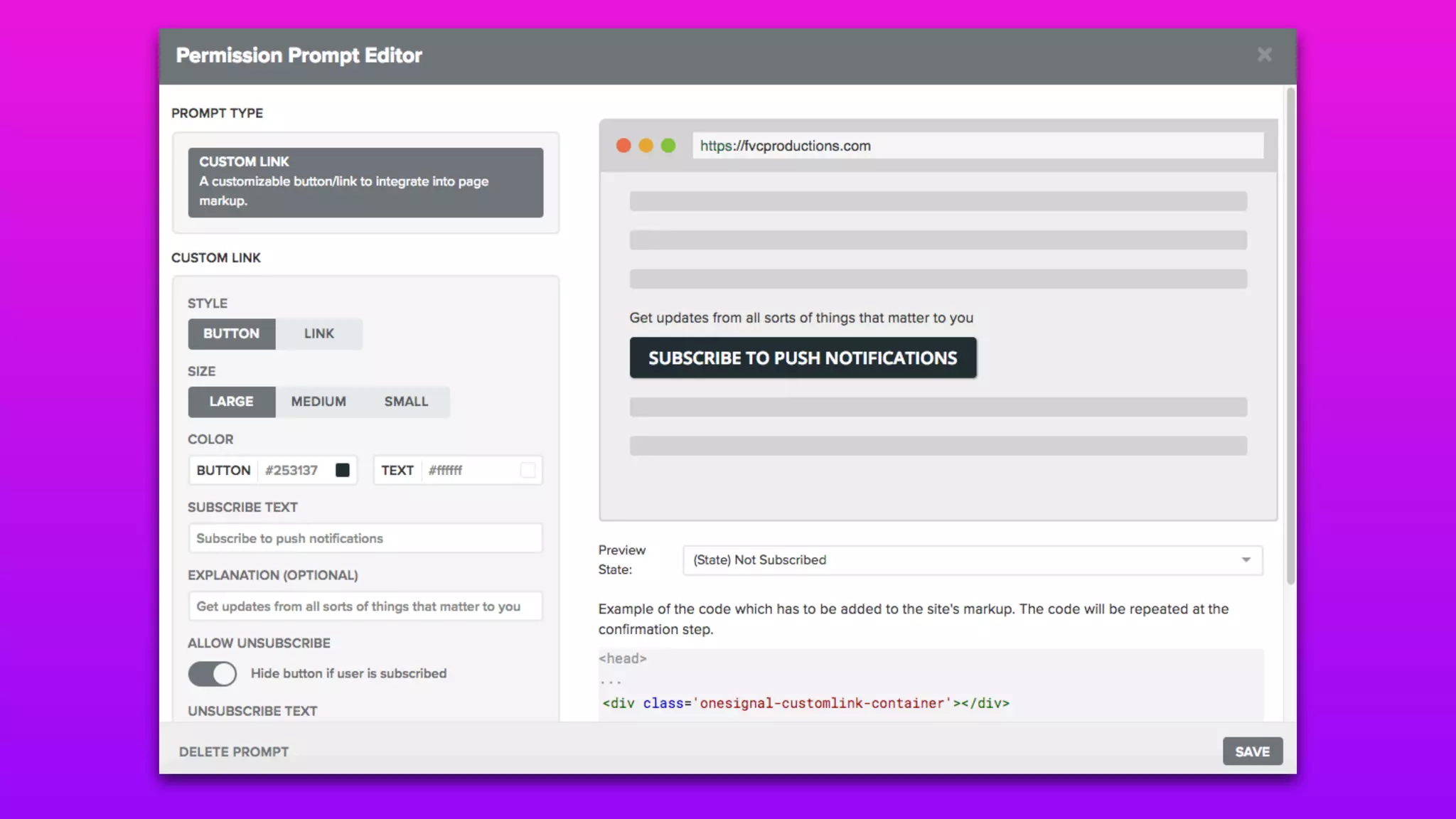Choose the LARGE size option

231,402
